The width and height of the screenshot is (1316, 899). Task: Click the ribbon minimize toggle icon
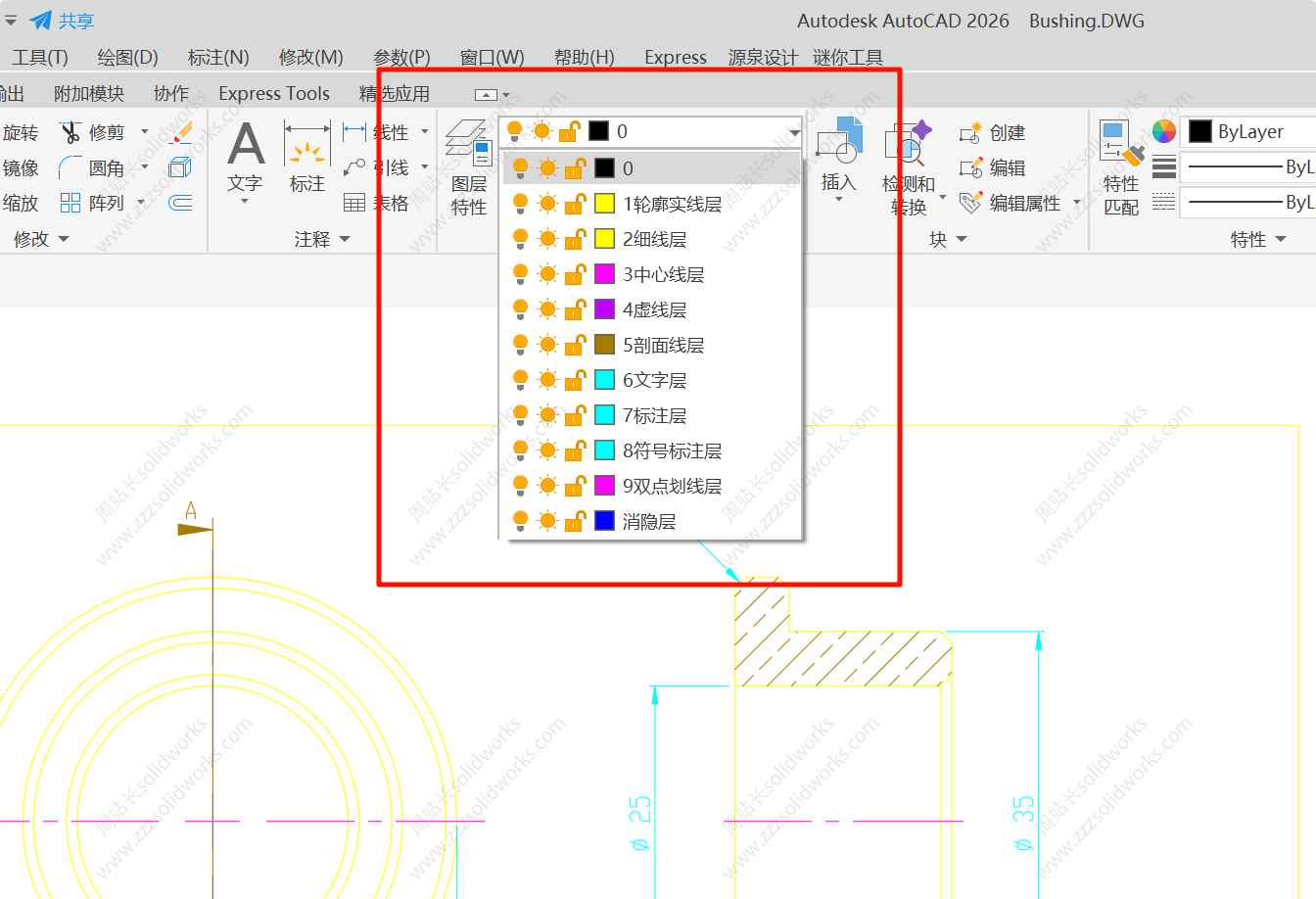pos(487,95)
